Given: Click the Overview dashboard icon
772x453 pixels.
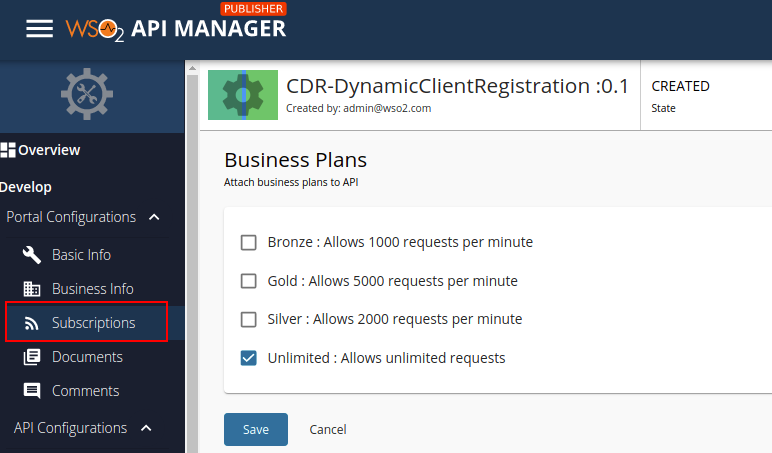Looking at the screenshot, I should pos(8,150).
